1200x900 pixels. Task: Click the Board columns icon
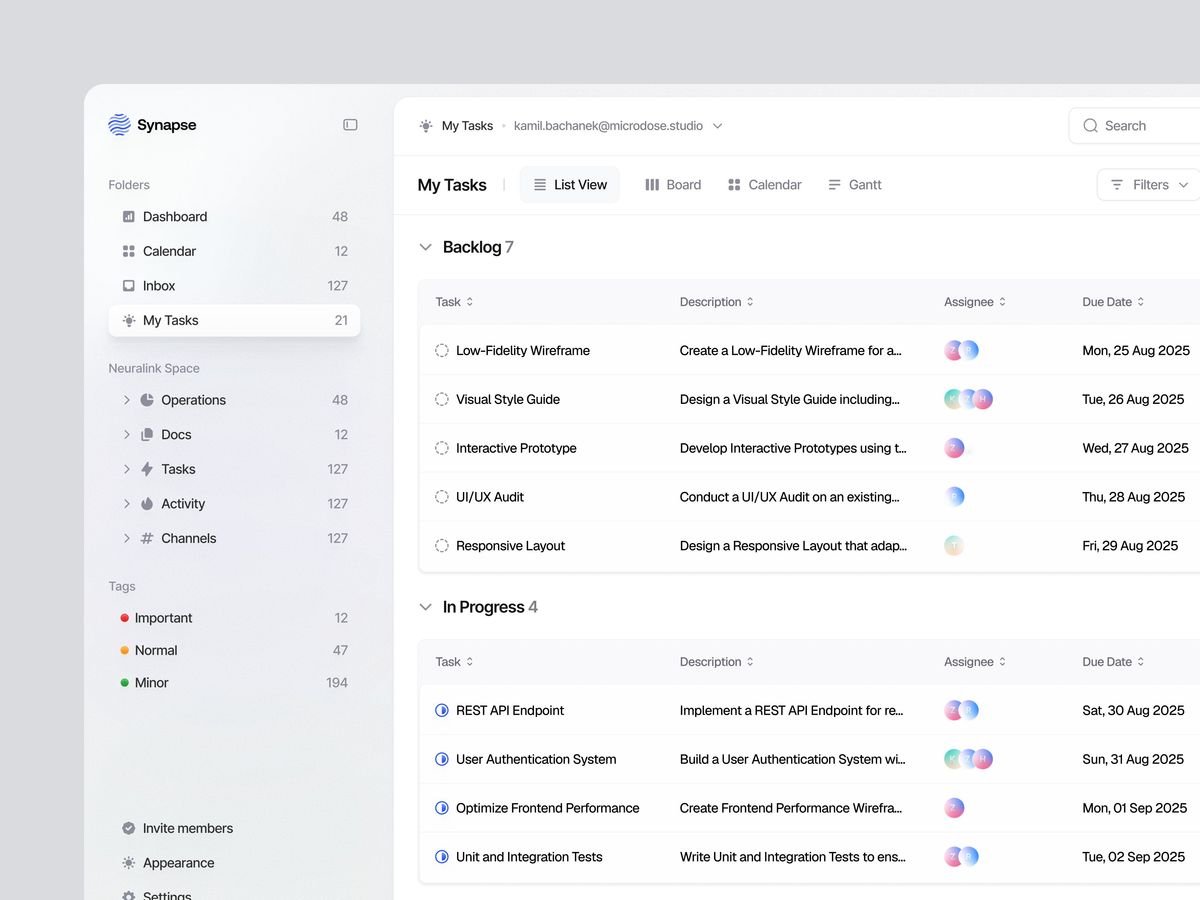point(652,185)
